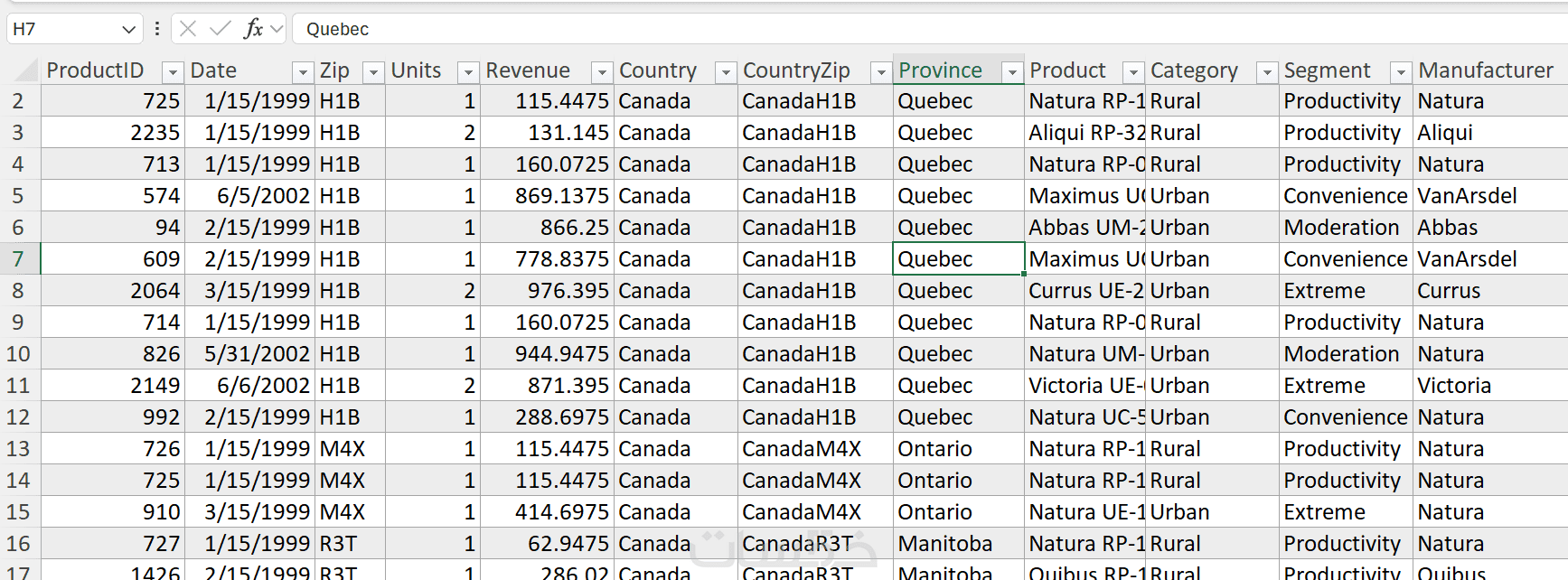
Task: Click the Select All corner triangle
Action: (x=28, y=70)
